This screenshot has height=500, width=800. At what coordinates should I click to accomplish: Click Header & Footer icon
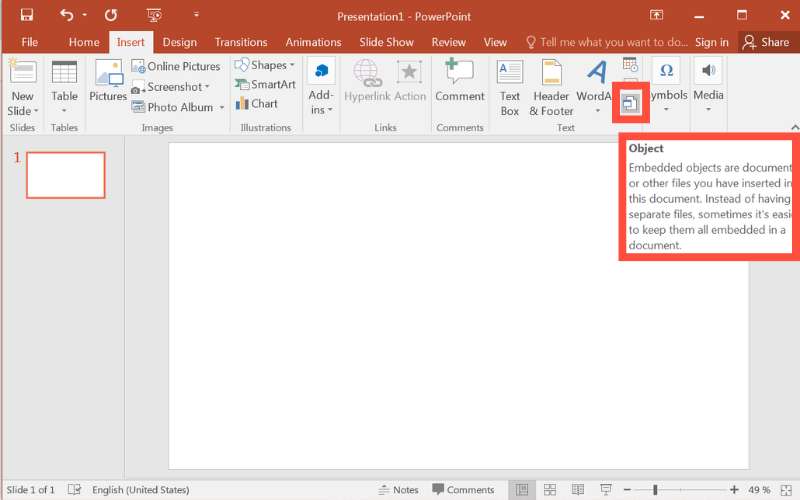(x=551, y=86)
